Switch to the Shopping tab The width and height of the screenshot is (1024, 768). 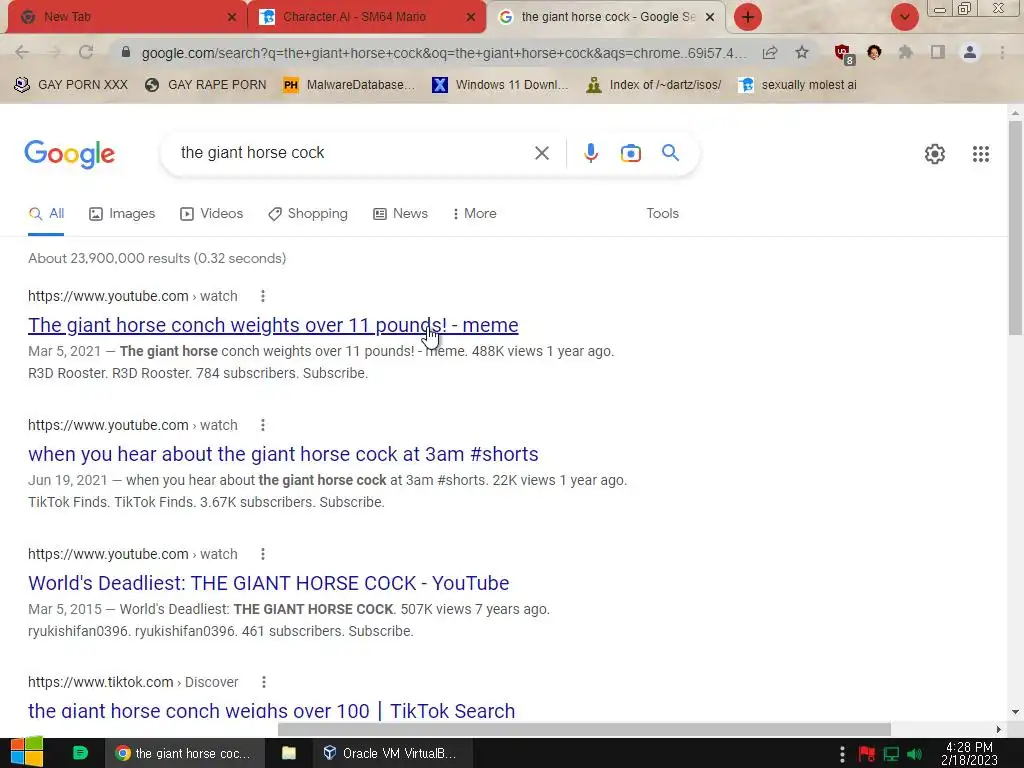point(308,214)
